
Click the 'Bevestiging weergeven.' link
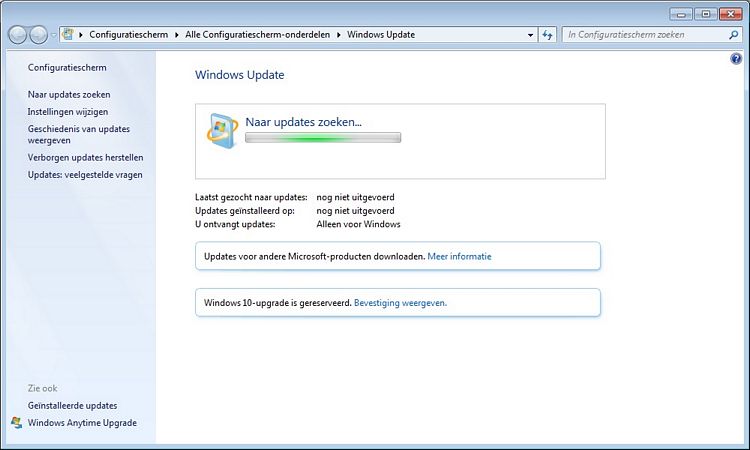pyautogui.click(x=400, y=303)
